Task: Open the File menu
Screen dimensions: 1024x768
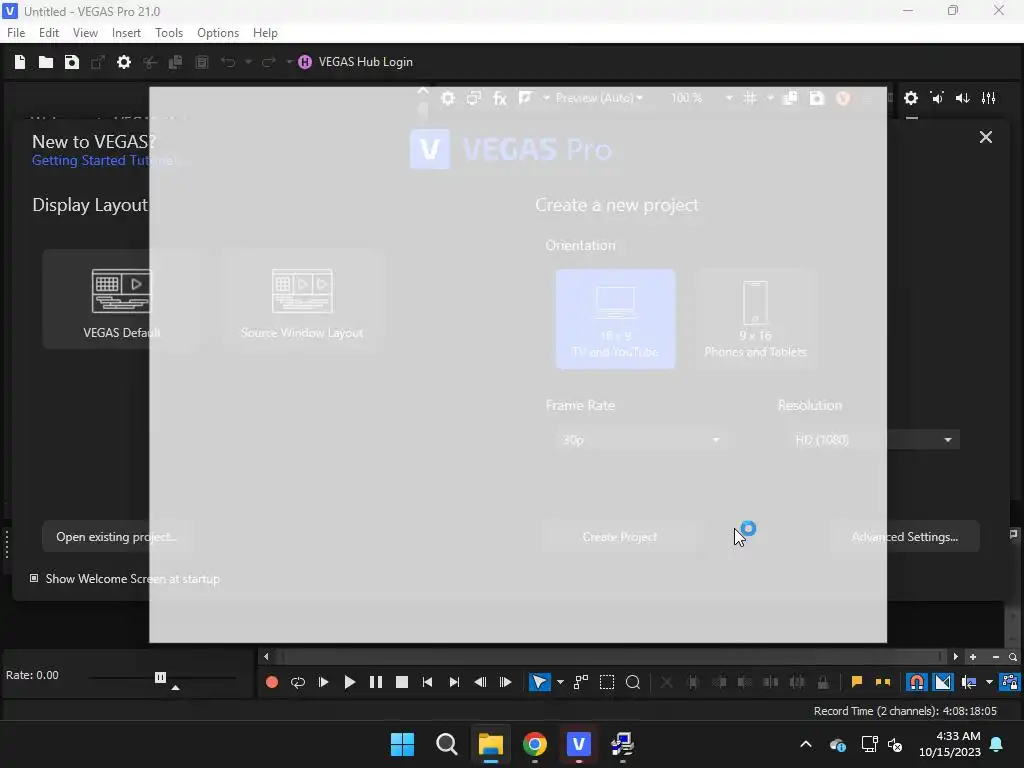Action: (16, 33)
